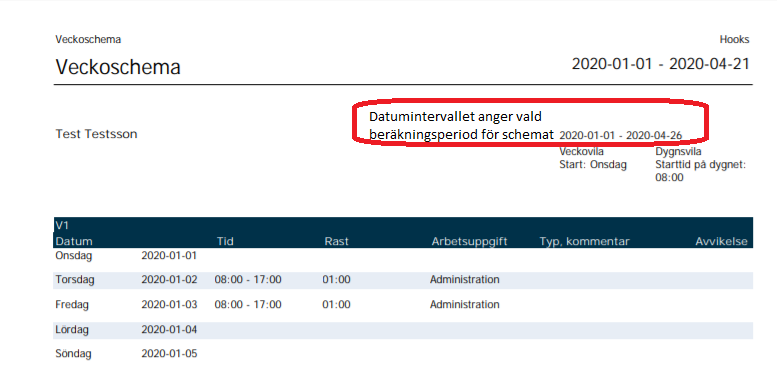Select the Torsdag 2020-01-02 row
The image size is (777, 377).
(403, 280)
